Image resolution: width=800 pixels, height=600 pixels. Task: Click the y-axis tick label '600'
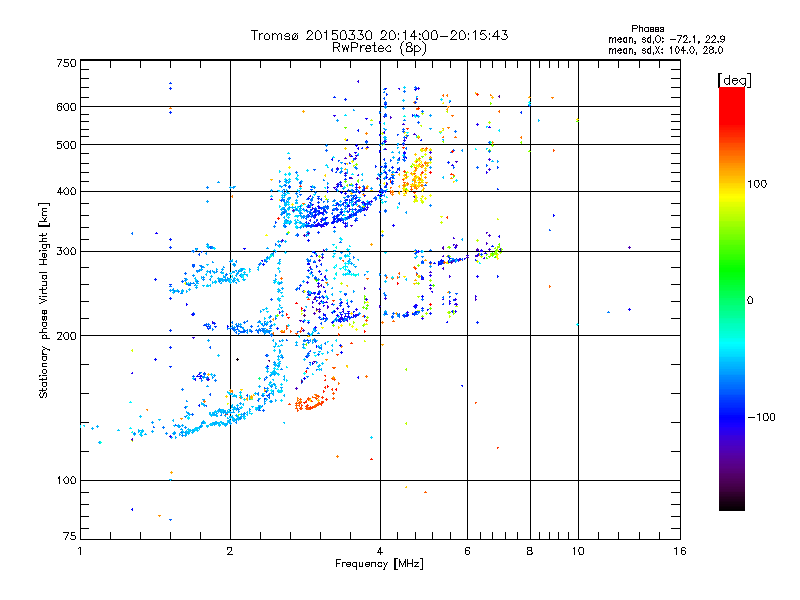[x=66, y=107]
